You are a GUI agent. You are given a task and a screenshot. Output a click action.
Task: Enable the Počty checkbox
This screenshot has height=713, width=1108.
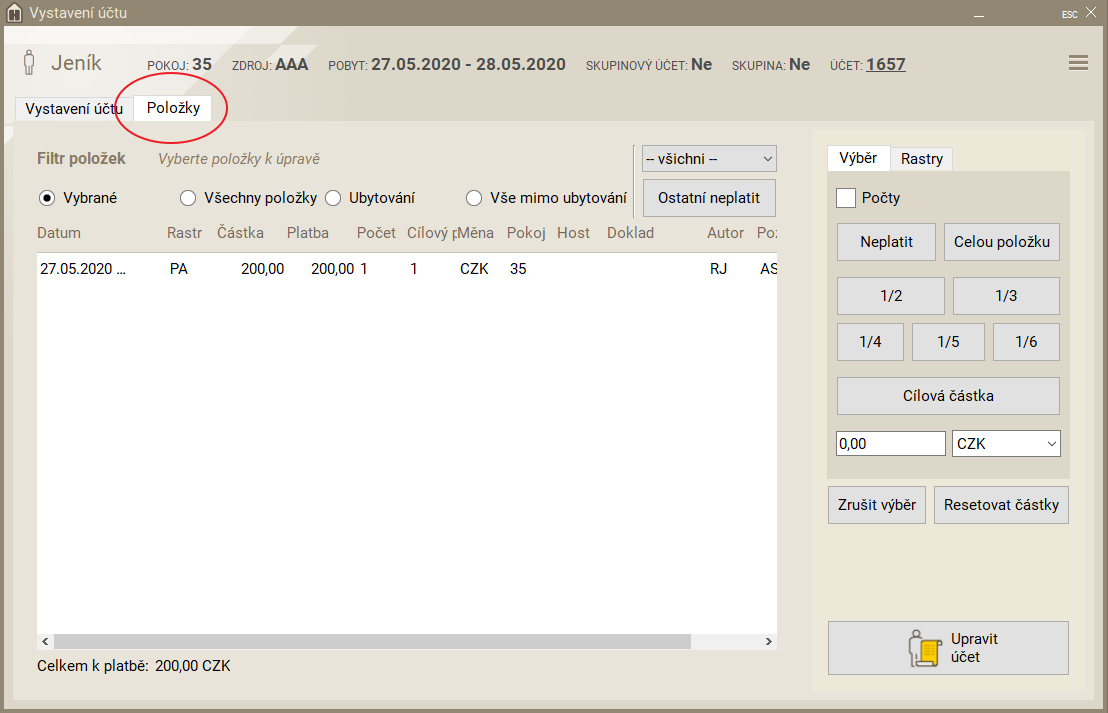click(x=846, y=198)
